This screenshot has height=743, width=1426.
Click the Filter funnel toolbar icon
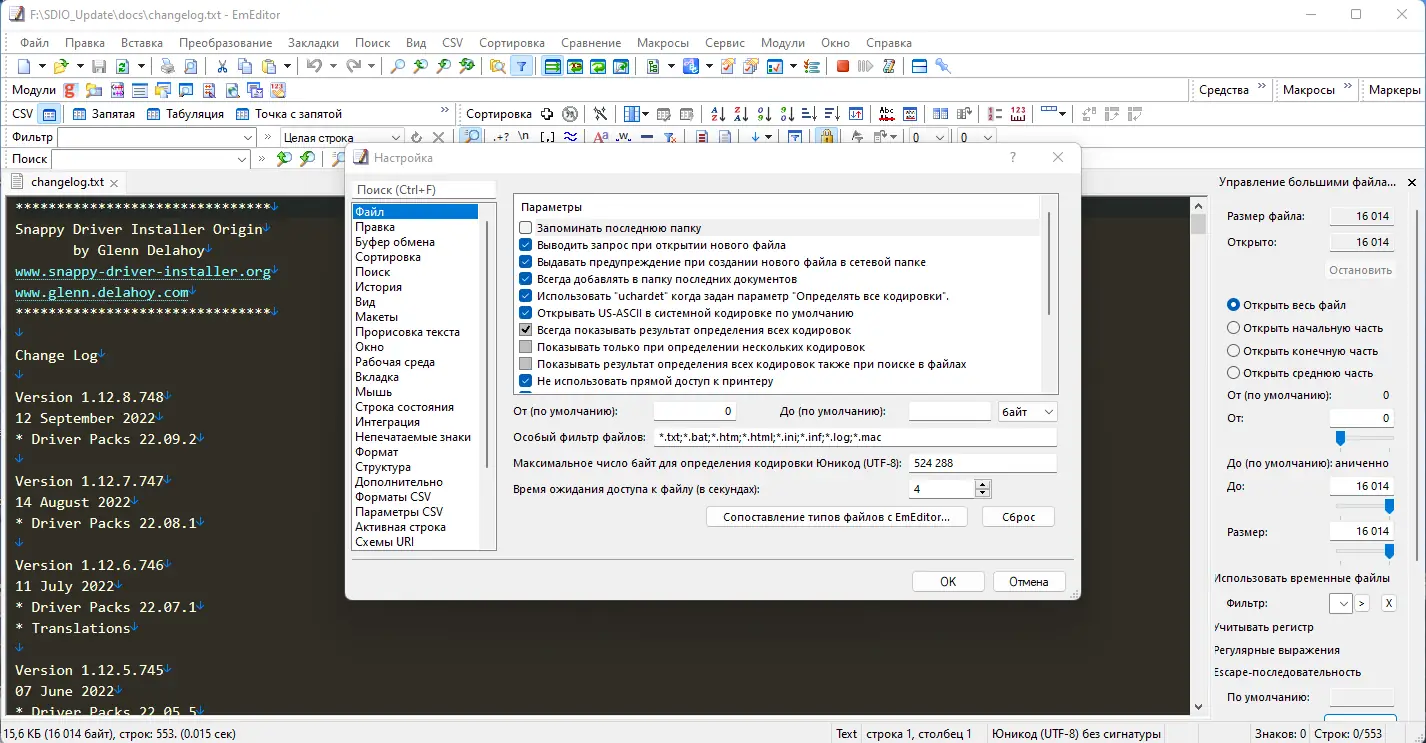point(521,66)
